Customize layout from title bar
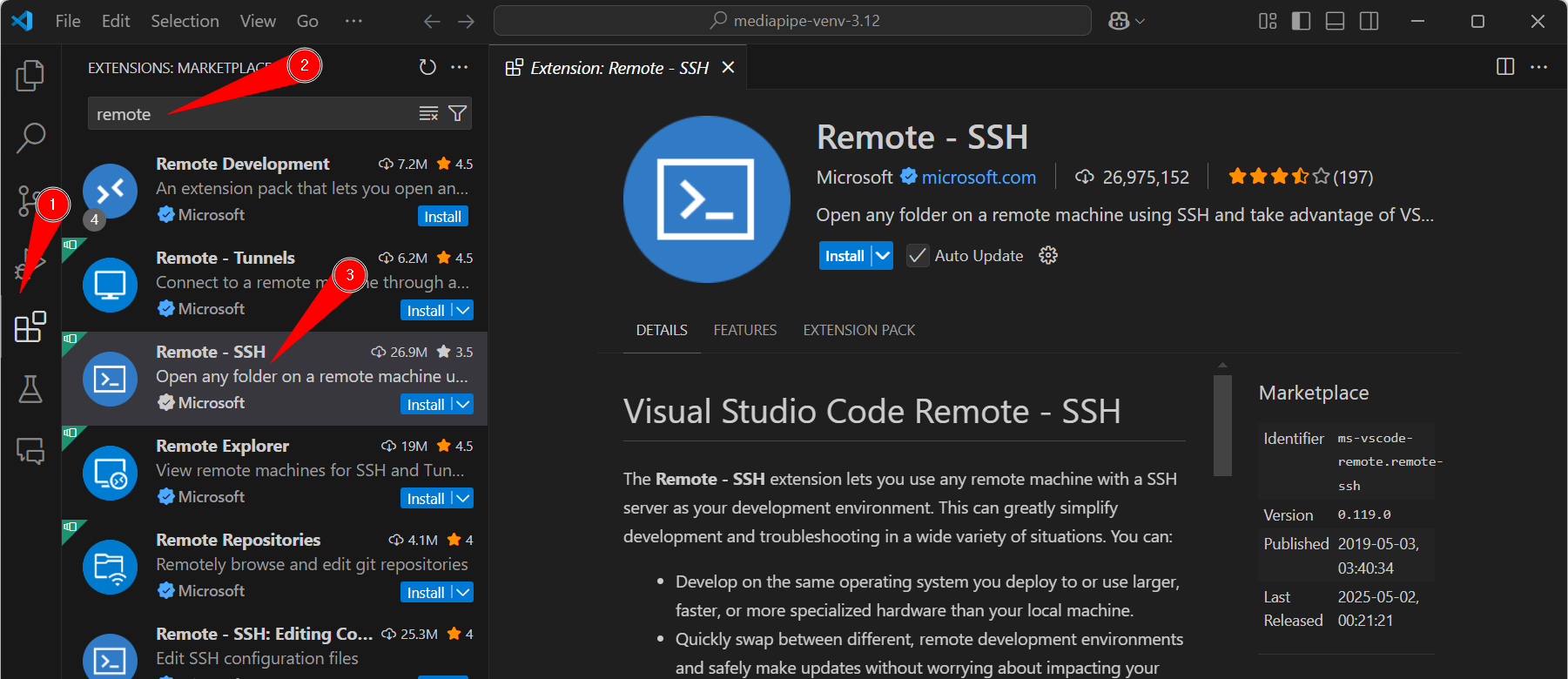 [x=1268, y=21]
